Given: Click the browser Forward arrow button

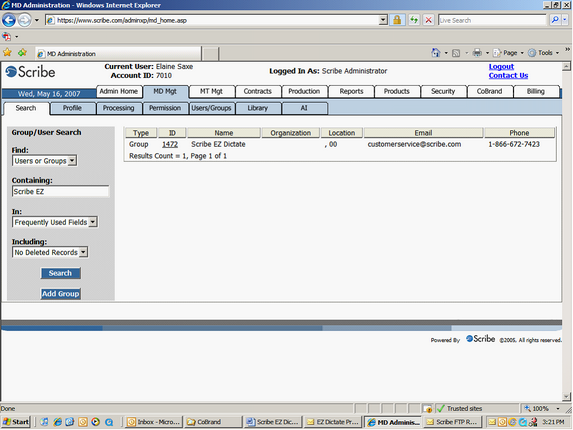Looking at the screenshot, I should (24, 20).
